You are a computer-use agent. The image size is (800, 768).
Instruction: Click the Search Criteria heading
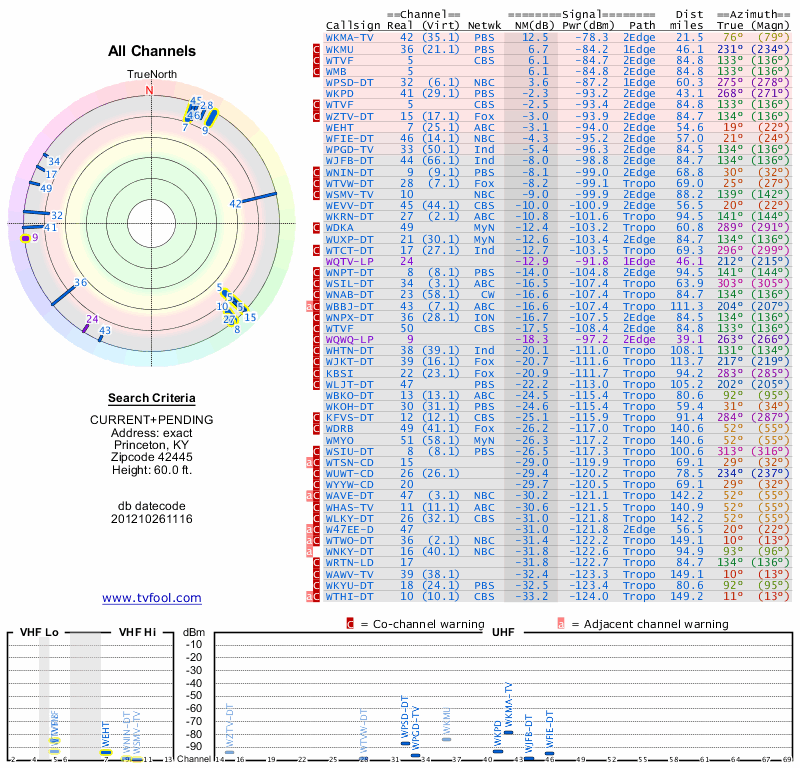pos(152,398)
